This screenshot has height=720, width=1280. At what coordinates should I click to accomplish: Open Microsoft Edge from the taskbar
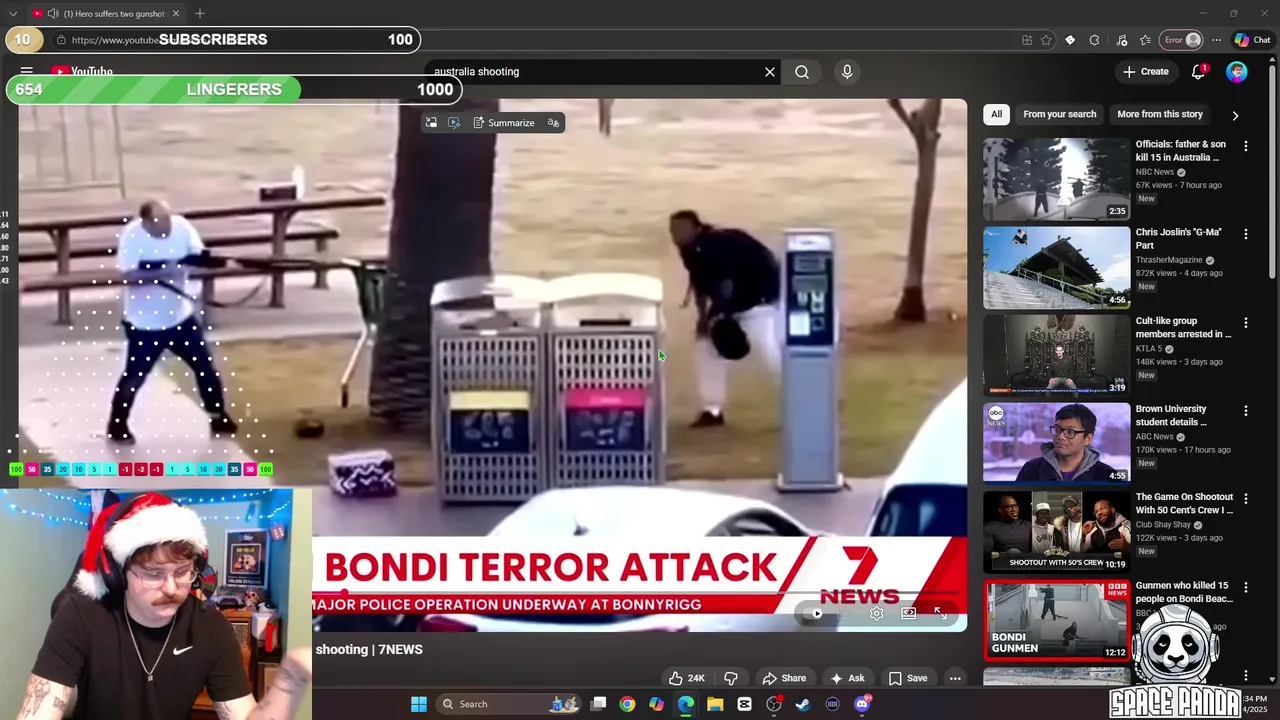[x=686, y=704]
